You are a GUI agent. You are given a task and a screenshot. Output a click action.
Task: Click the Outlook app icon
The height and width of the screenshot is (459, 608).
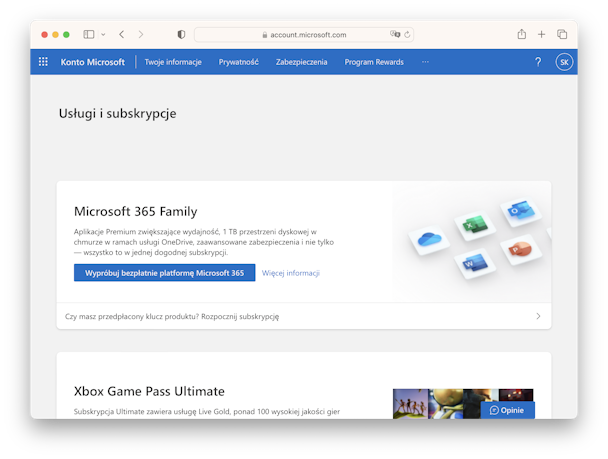[x=520, y=211]
